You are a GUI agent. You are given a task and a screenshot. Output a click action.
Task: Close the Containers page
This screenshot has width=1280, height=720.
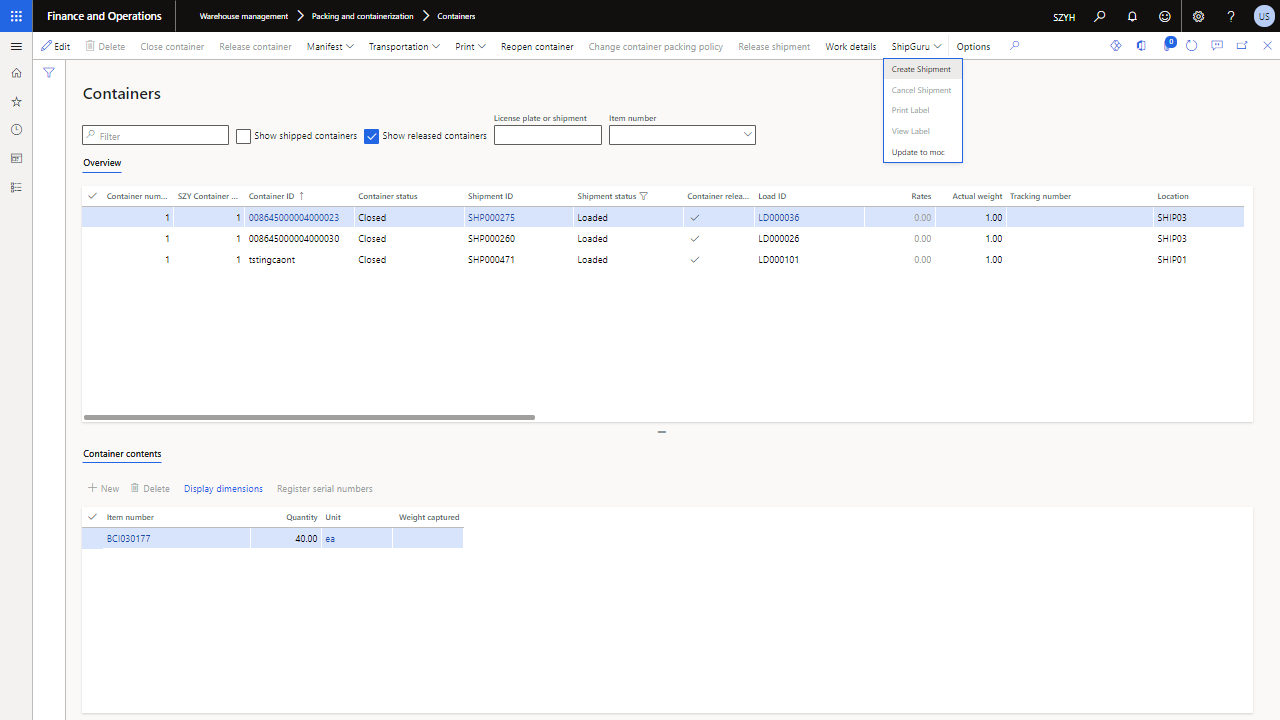coord(1268,46)
